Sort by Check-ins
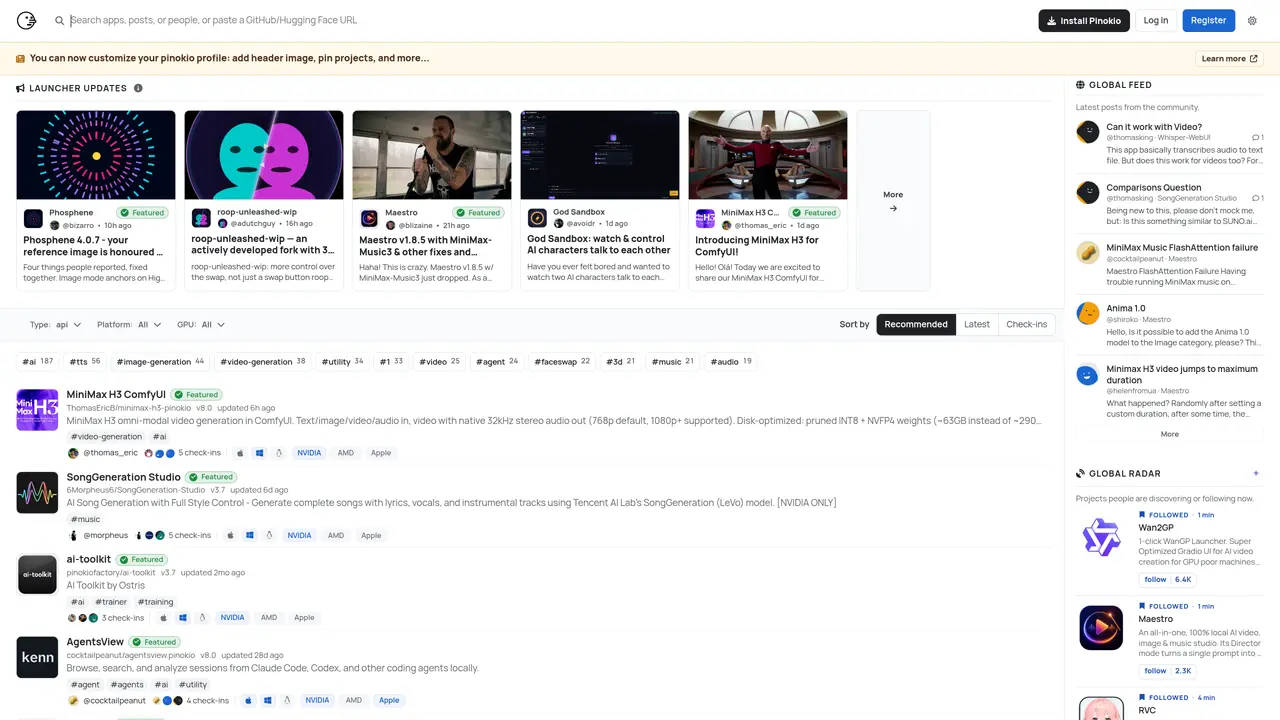 (1027, 324)
